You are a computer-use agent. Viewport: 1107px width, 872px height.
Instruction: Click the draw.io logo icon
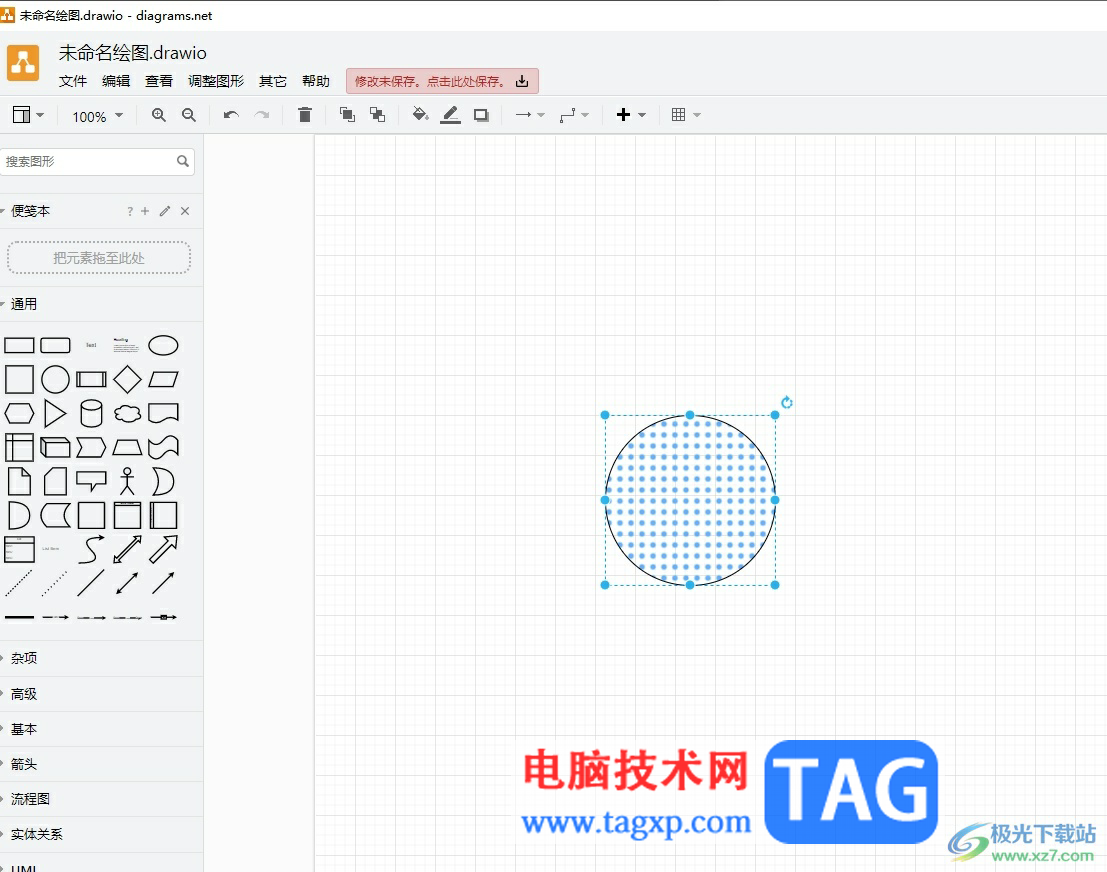pyautogui.click(x=23, y=62)
